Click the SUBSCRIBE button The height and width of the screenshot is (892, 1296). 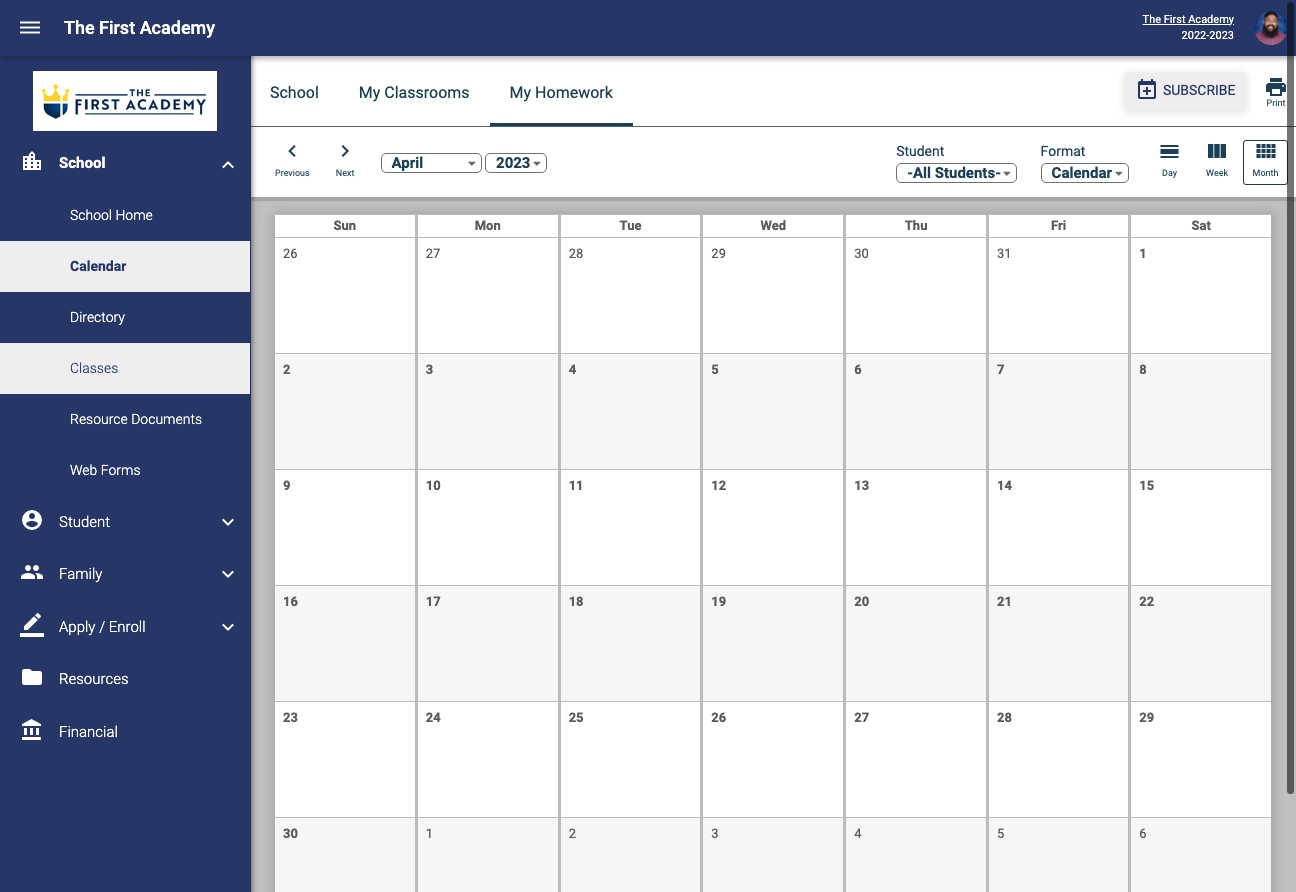pos(1186,90)
